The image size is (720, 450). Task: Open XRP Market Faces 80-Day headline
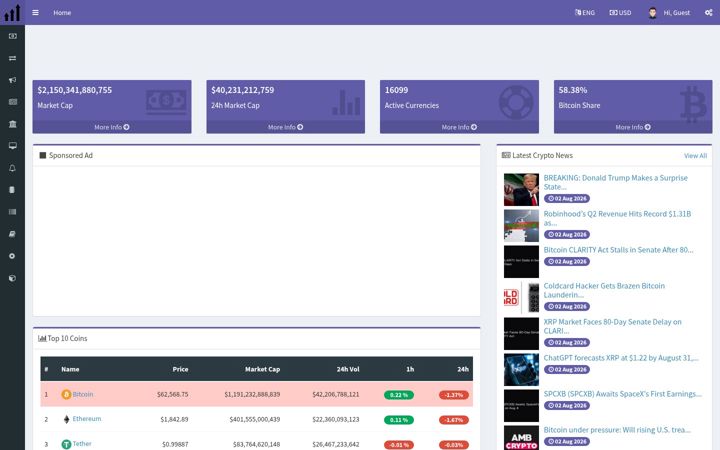(x=612, y=326)
